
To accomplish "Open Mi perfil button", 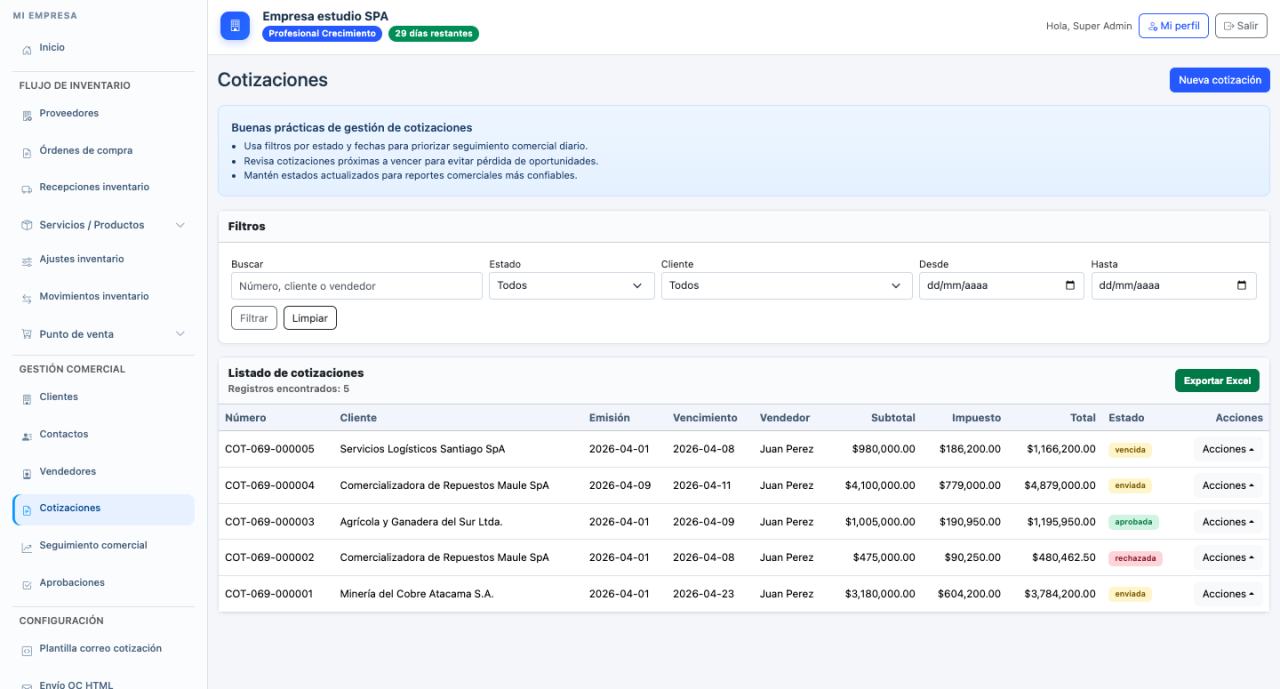I will click(1174, 26).
